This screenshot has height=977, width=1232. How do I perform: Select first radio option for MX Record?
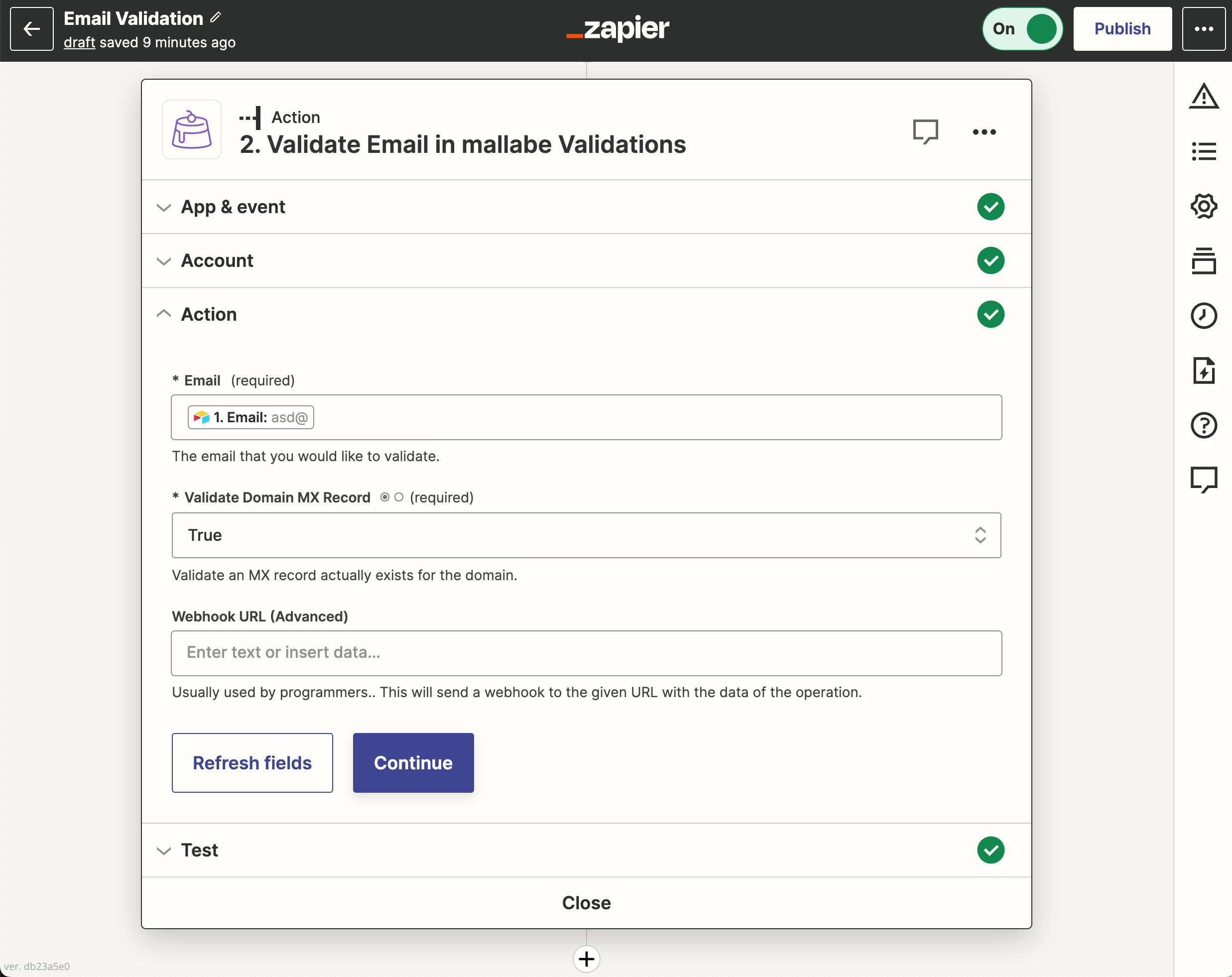385,497
